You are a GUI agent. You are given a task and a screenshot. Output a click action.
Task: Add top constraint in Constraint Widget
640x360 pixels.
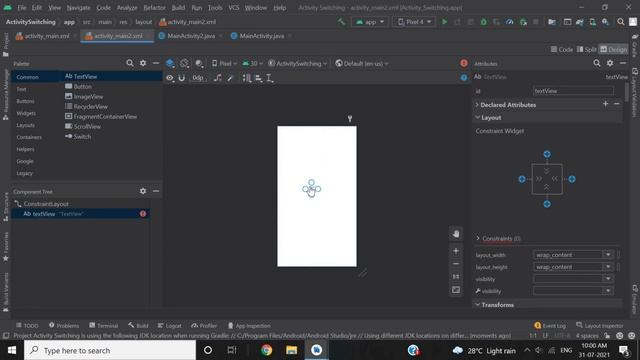point(547,154)
